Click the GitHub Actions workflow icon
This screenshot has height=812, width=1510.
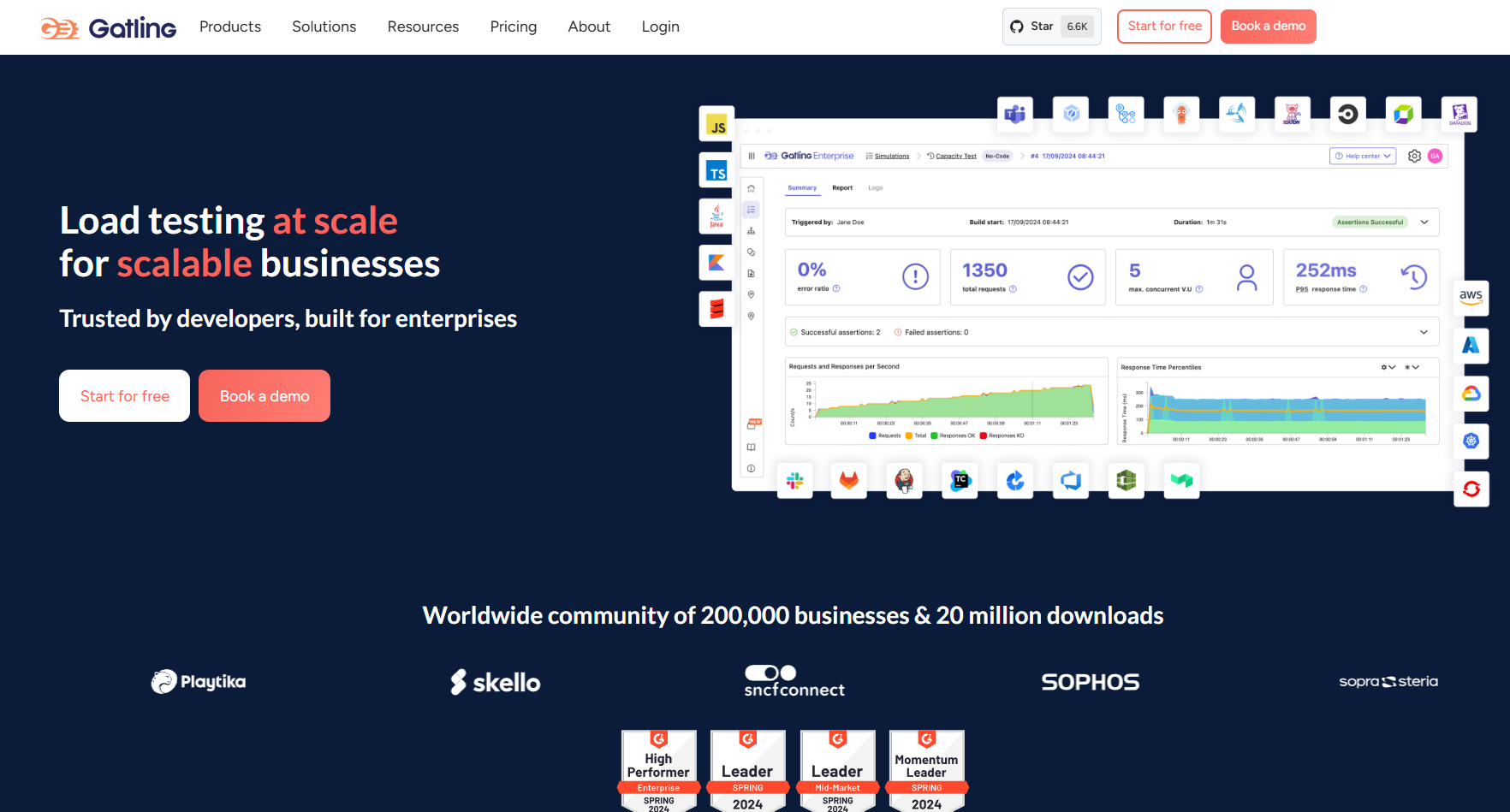coord(1127,114)
